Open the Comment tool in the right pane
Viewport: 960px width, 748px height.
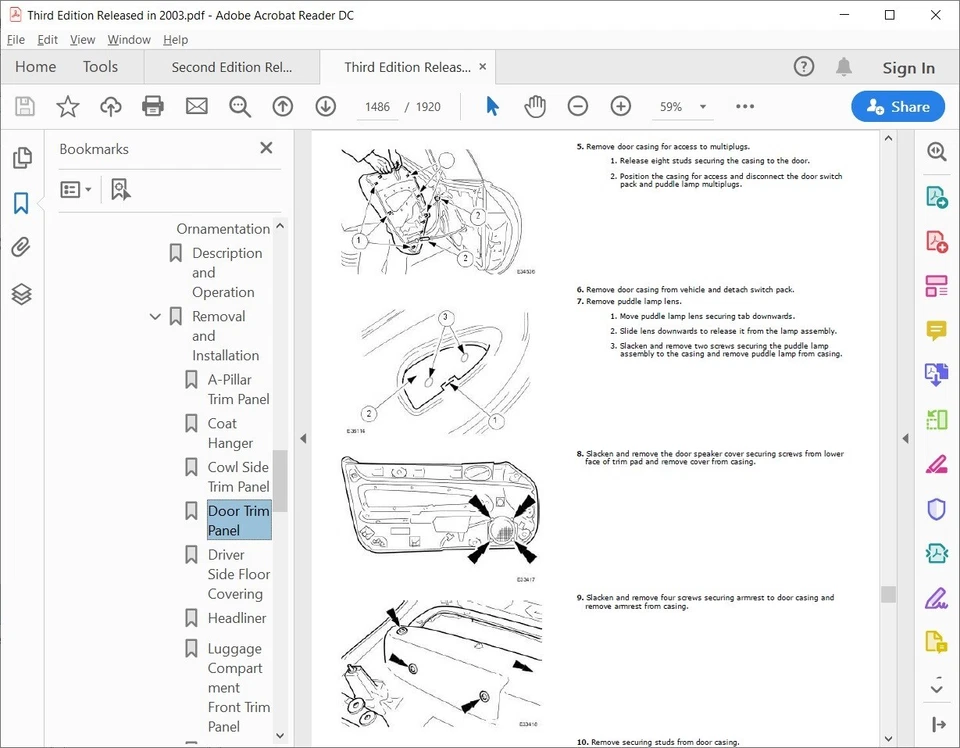click(937, 330)
